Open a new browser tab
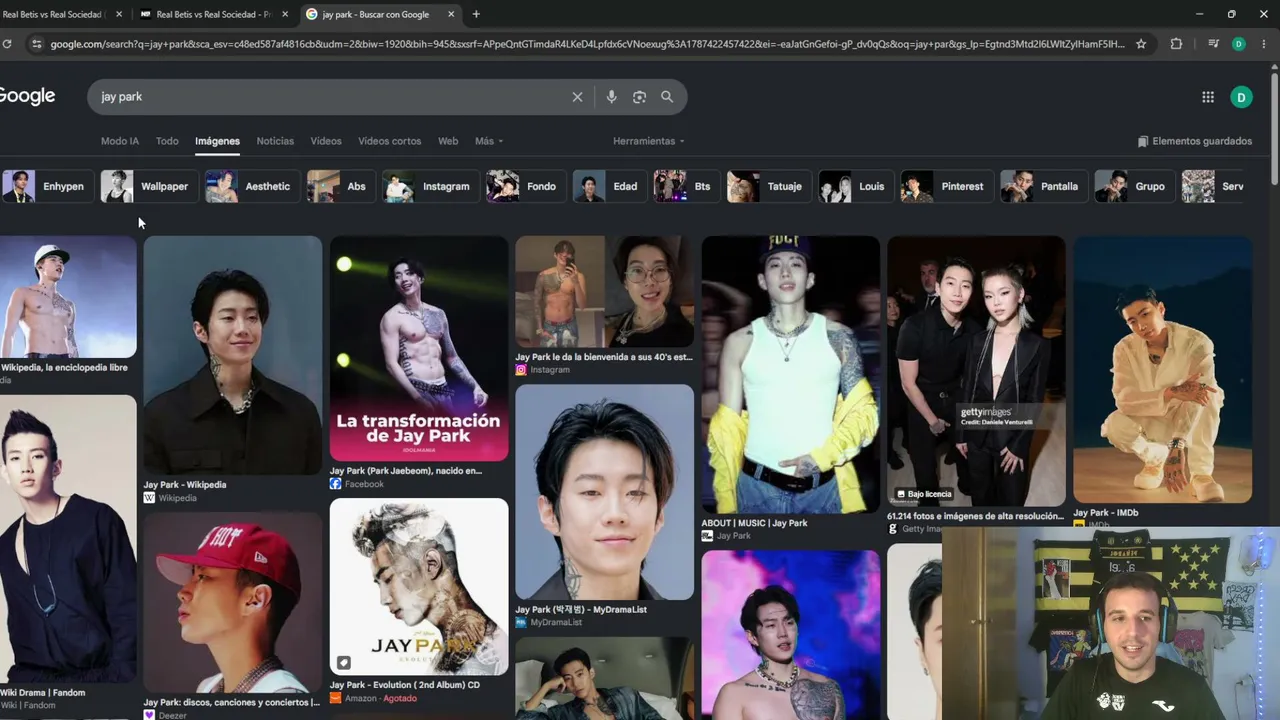 click(x=476, y=14)
